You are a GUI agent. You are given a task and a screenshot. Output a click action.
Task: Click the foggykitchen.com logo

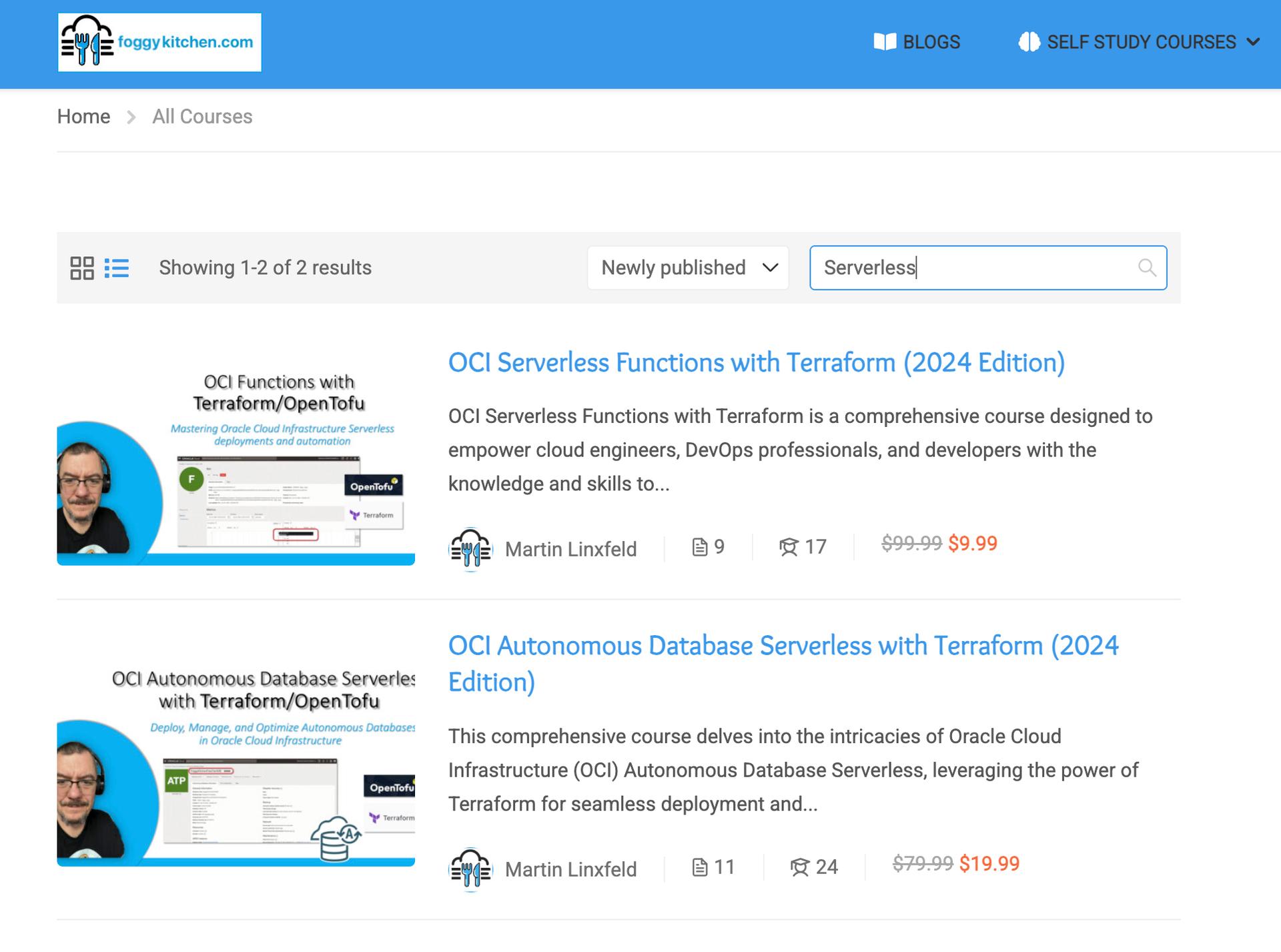(x=159, y=42)
